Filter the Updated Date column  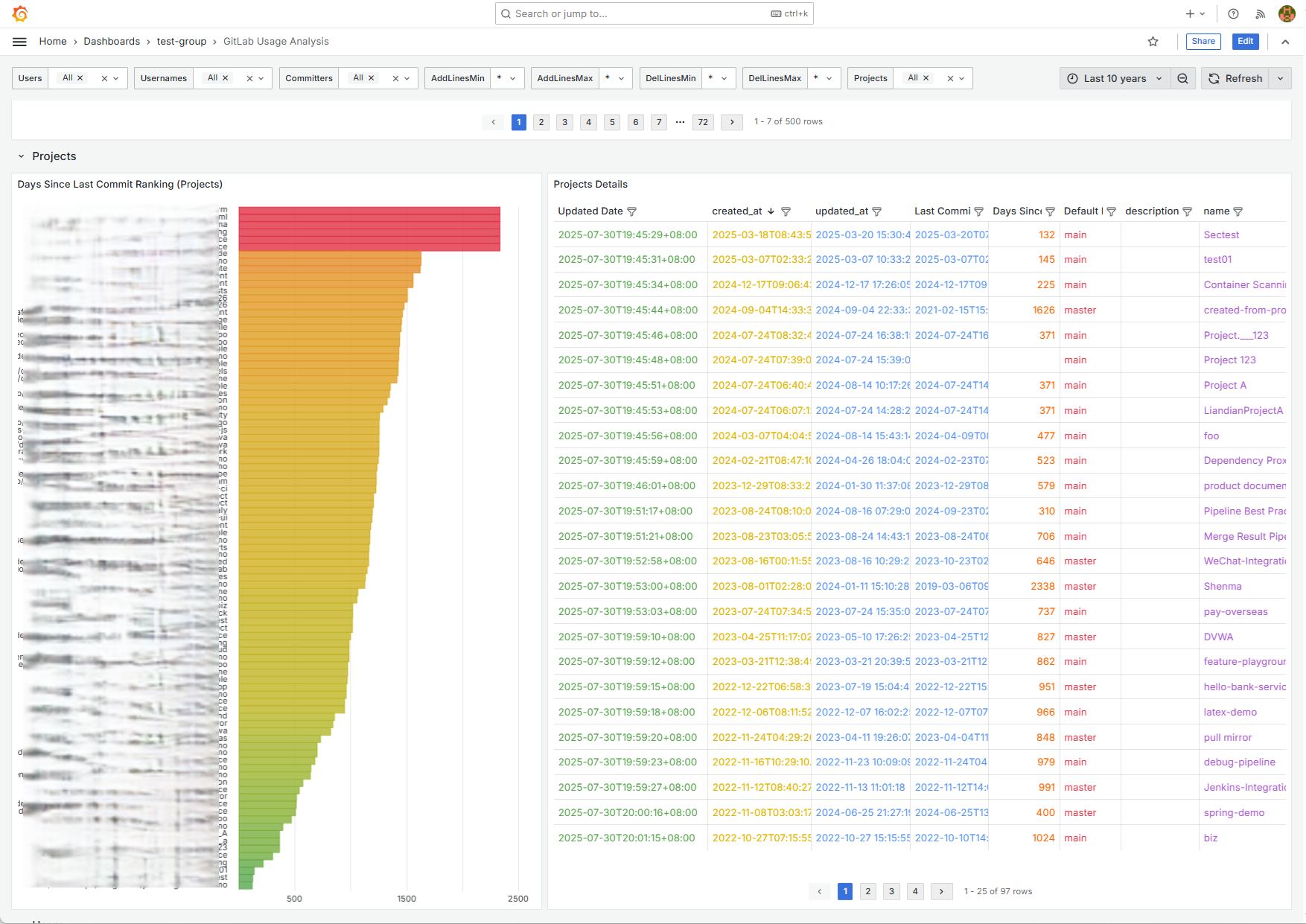(631, 211)
